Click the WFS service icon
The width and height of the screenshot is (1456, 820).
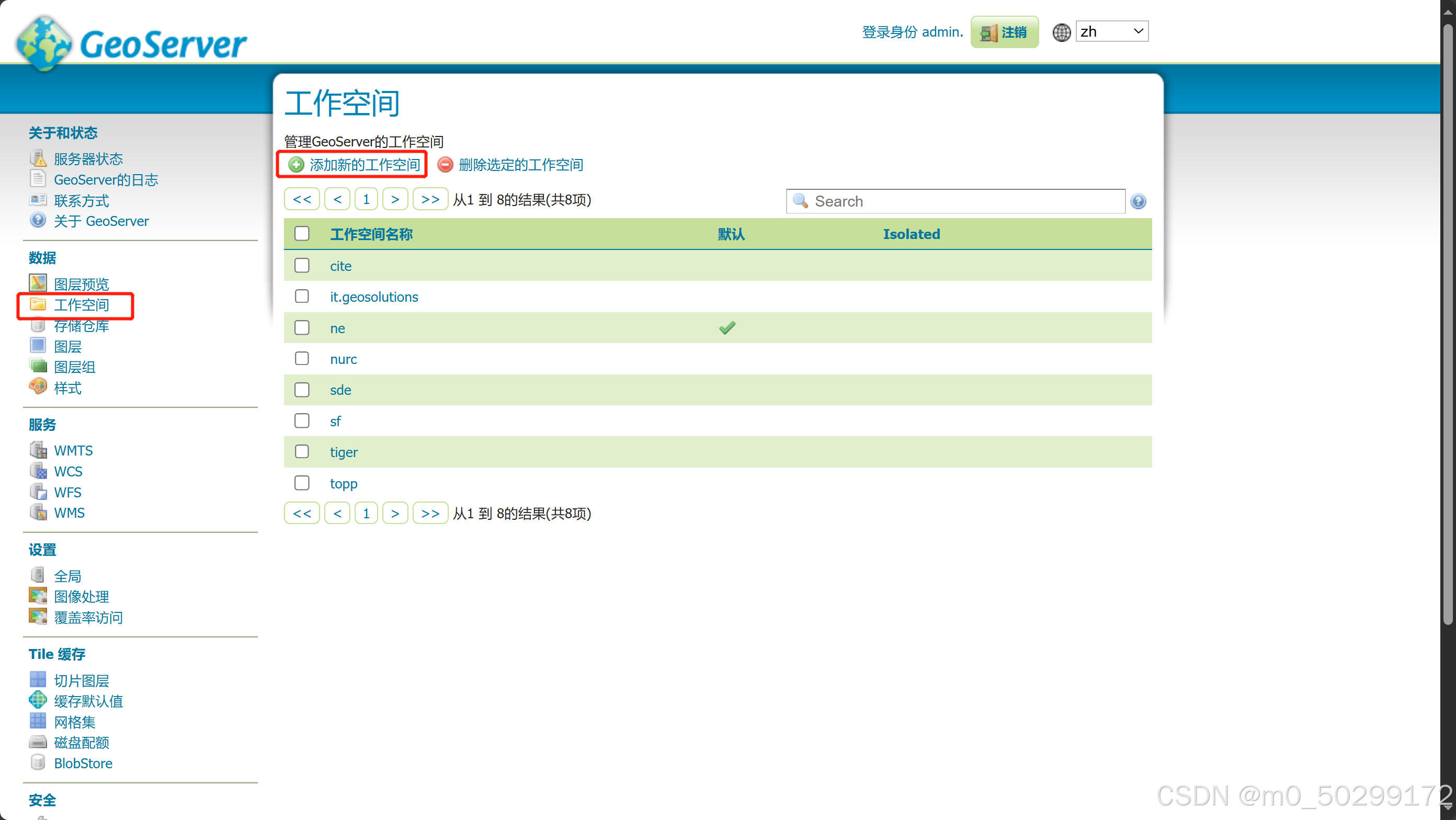tap(38, 492)
